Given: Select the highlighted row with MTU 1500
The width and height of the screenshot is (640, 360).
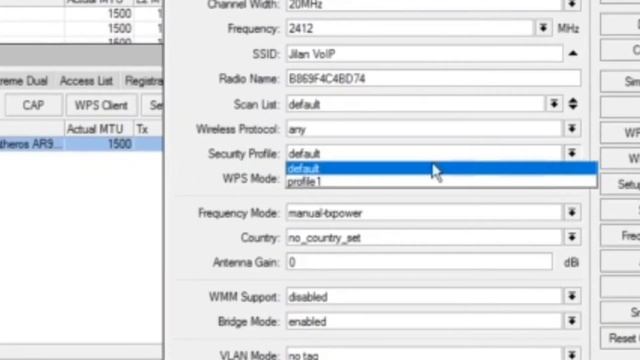Looking at the screenshot, I should (82, 144).
